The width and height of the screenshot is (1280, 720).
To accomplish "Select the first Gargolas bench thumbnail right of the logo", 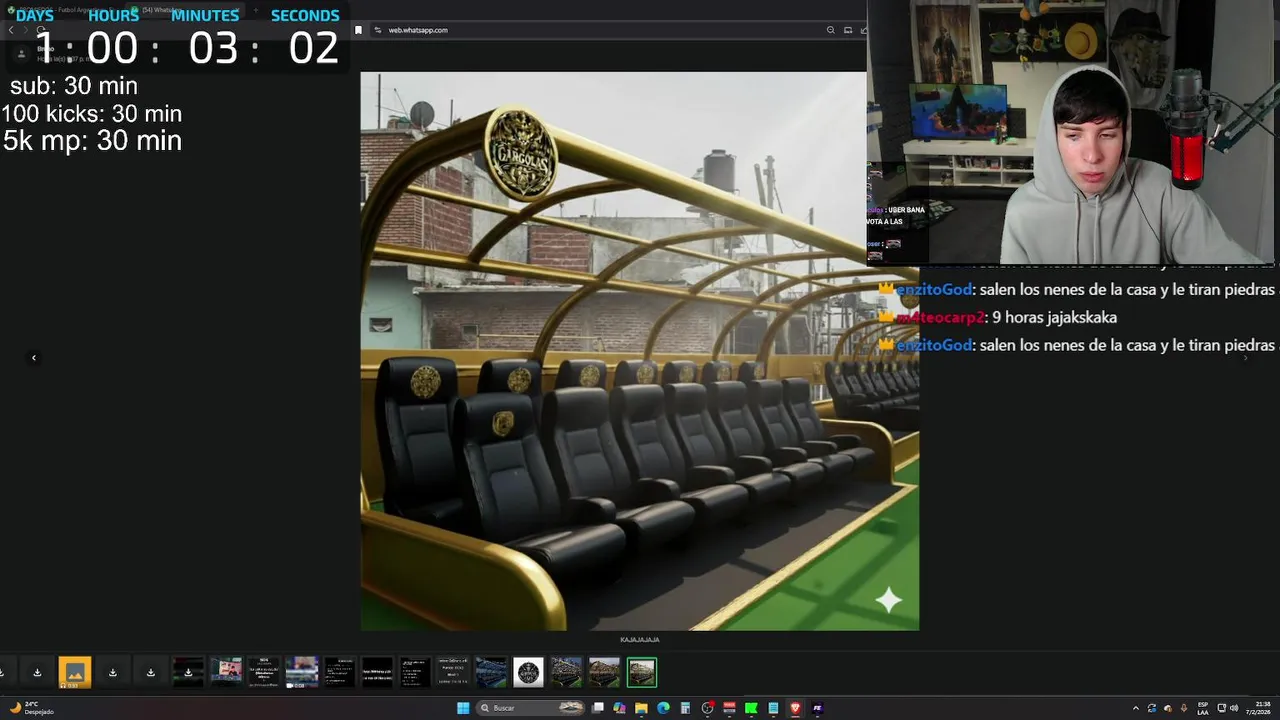I will [566, 672].
